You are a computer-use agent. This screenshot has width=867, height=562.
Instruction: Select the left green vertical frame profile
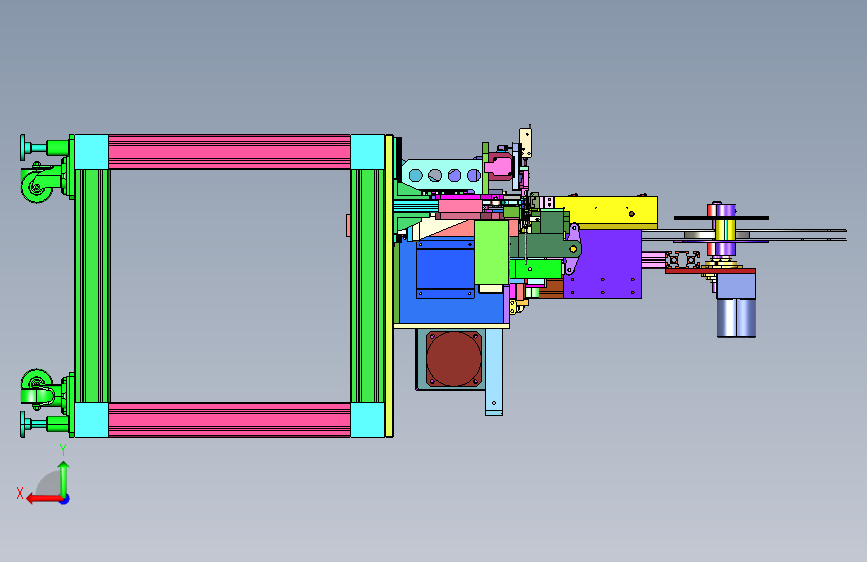pyautogui.click(x=92, y=286)
